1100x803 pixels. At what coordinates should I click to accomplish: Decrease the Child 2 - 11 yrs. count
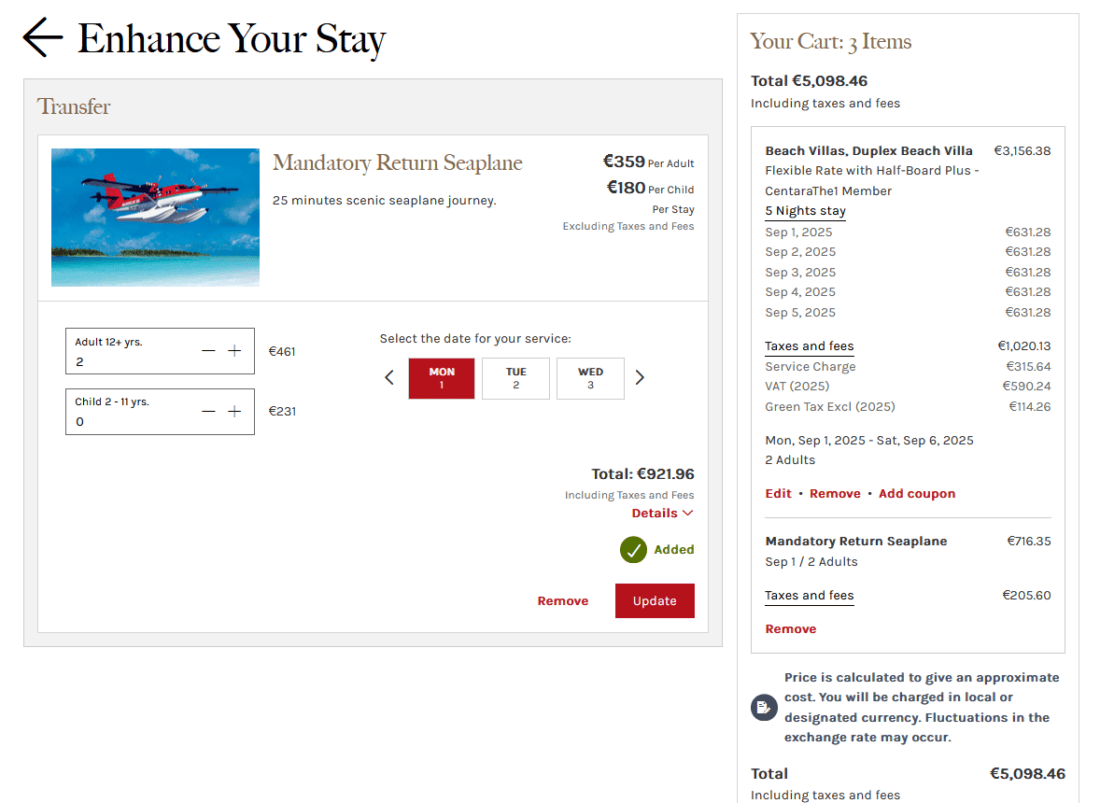pos(208,411)
